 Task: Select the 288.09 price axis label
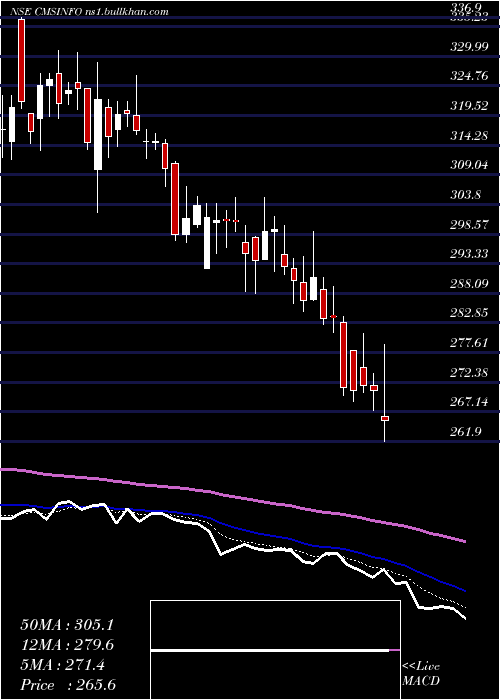[x=469, y=283]
